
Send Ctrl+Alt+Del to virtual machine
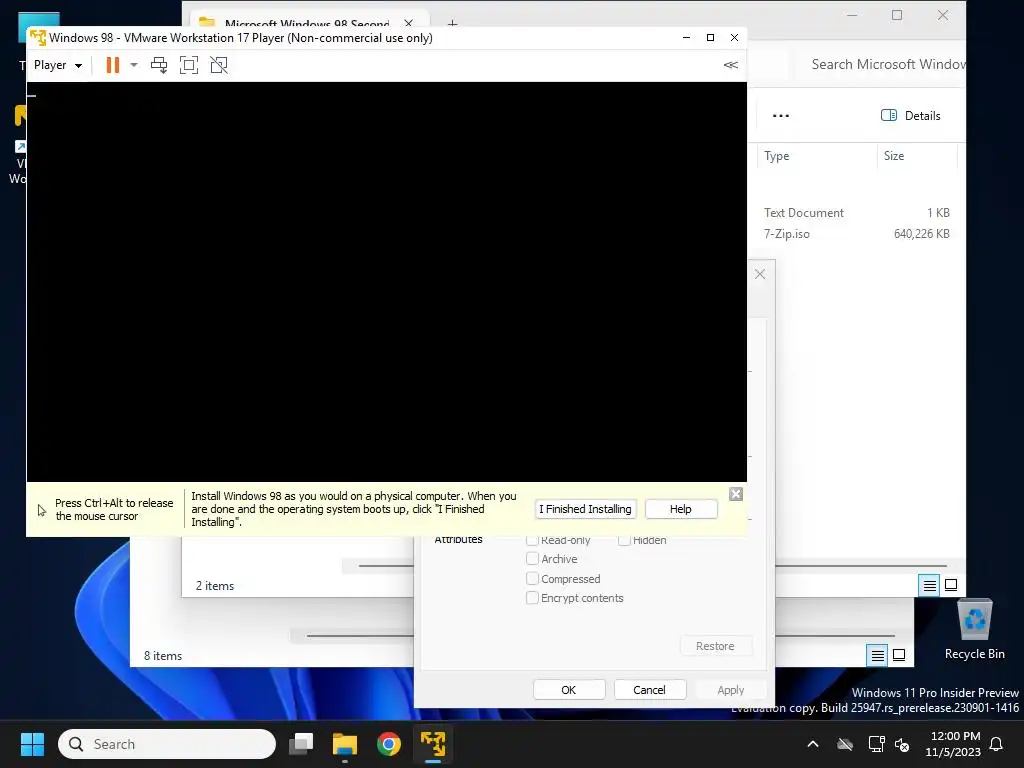tap(159, 65)
